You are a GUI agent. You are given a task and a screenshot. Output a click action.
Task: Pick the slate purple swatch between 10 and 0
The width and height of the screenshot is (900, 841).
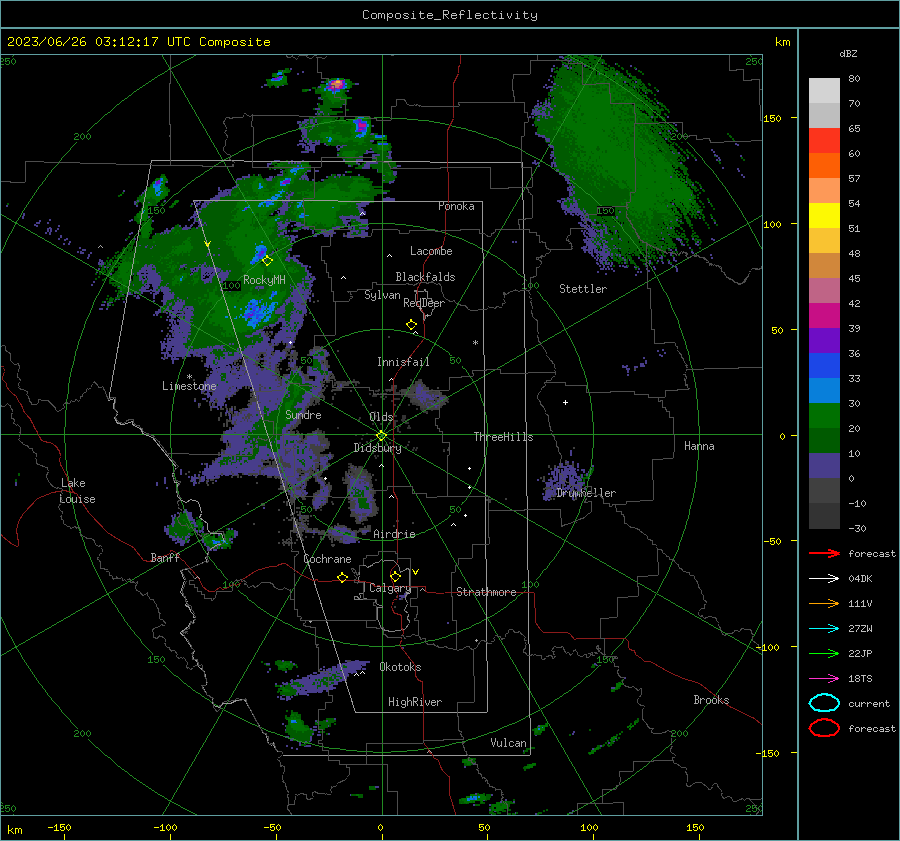(x=824, y=466)
